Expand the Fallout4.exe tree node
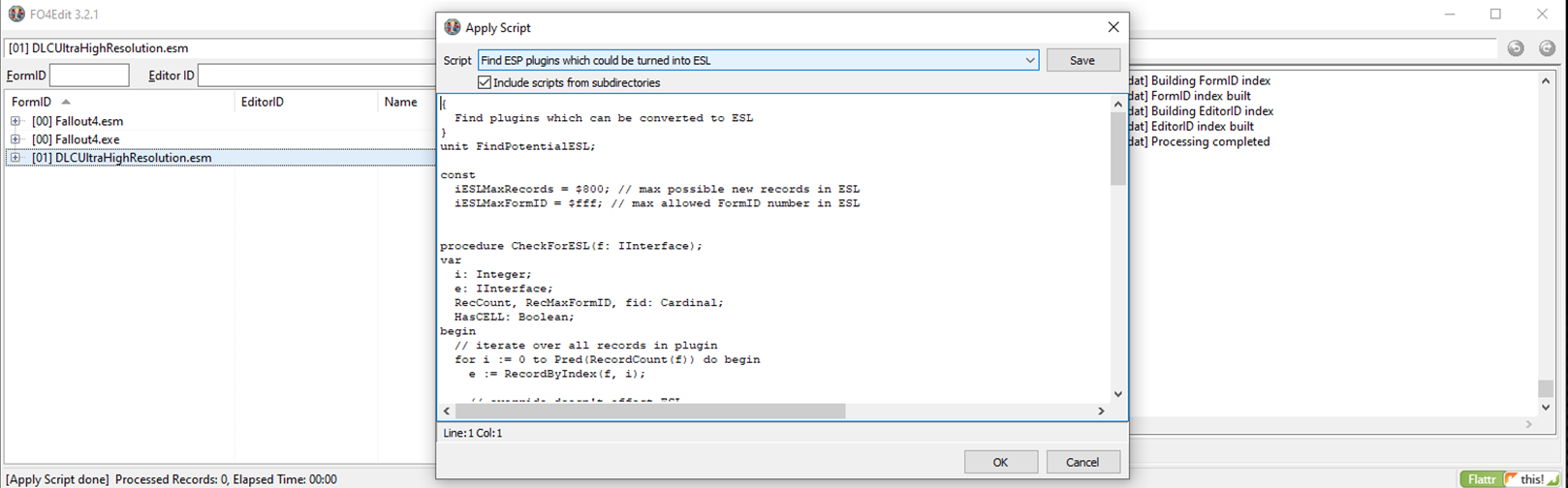Image resolution: width=1568 pixels, height=488 pixels. click(x=16, y=139)
